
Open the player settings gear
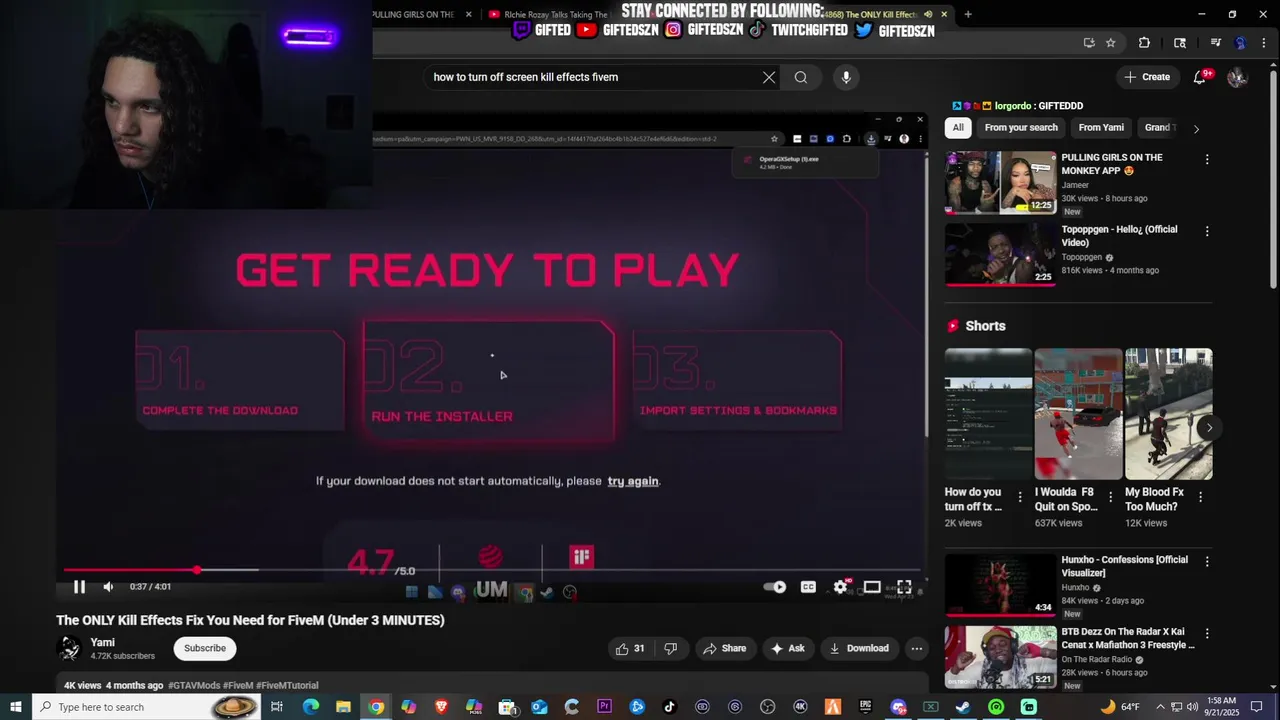(840, 587)
